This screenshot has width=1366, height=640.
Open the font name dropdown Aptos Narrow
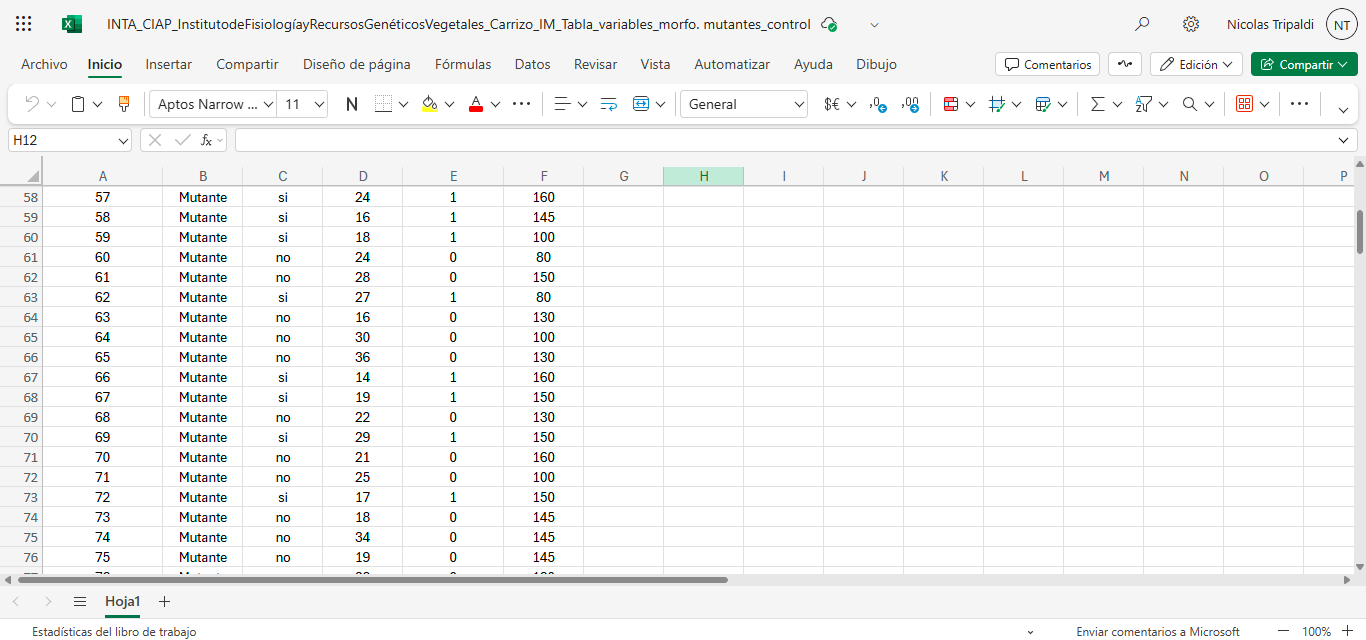click(x=215, y=104)
